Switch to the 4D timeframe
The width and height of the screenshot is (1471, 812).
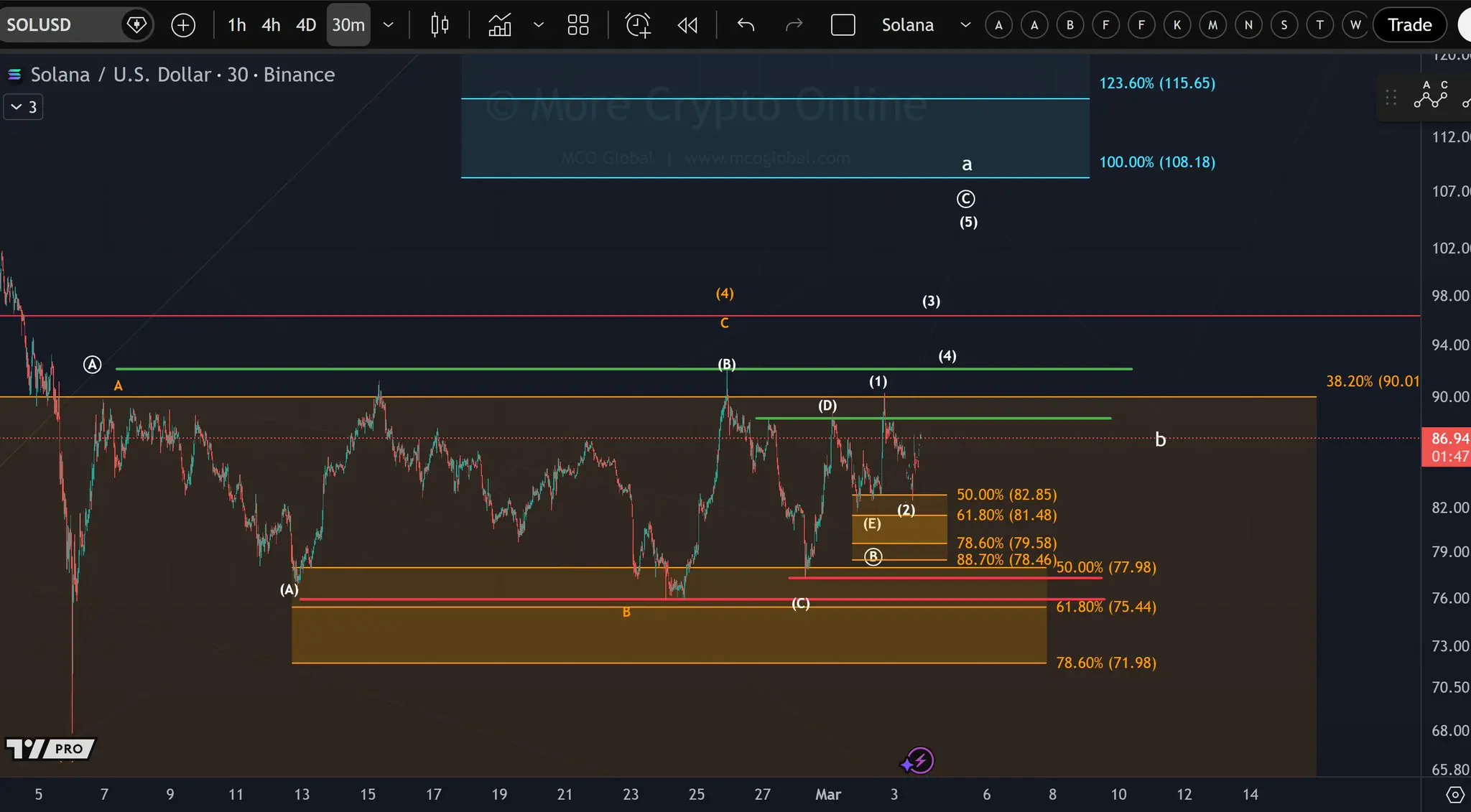coord(306,25)
